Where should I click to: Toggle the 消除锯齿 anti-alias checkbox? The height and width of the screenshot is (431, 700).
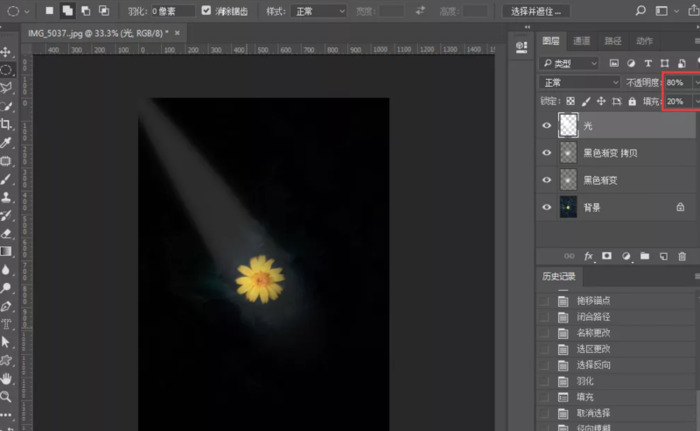click(x=206, y=11)
